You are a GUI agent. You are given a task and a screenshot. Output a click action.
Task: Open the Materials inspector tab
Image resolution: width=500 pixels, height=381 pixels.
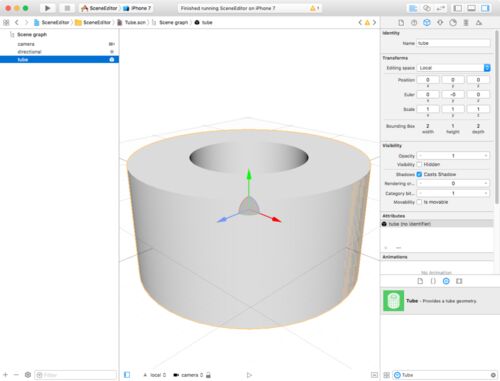point(453,23)
